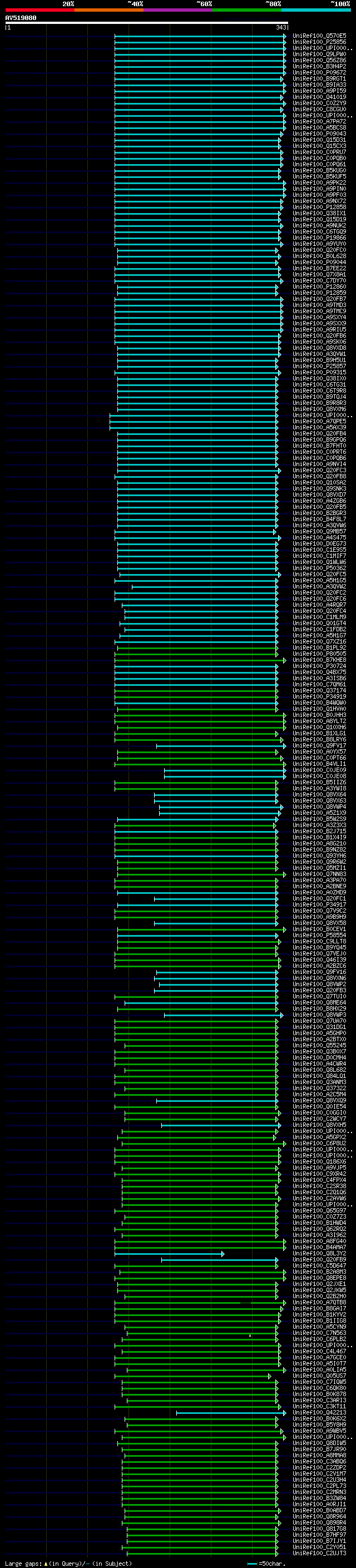Screen dimensions: 356x1568
Task: Click the cyan alignment bar for UniRef100_Q42213
Action: click(x=231, y=1413)
